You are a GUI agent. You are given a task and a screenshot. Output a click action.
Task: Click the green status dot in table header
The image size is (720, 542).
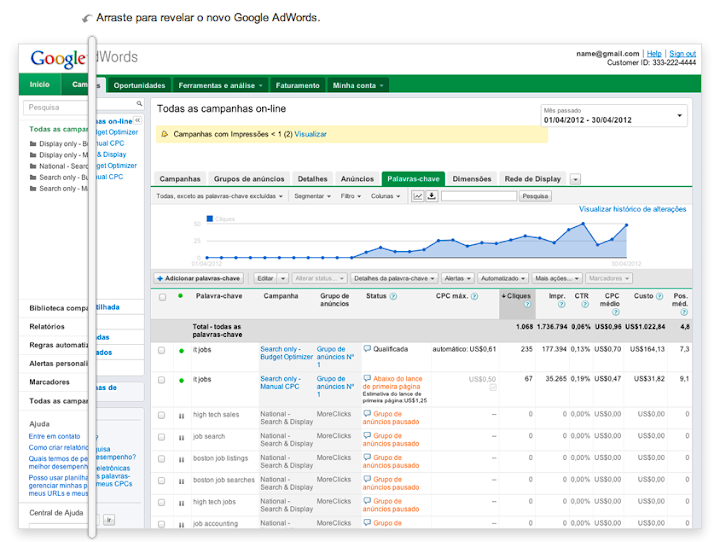[180, 296]
